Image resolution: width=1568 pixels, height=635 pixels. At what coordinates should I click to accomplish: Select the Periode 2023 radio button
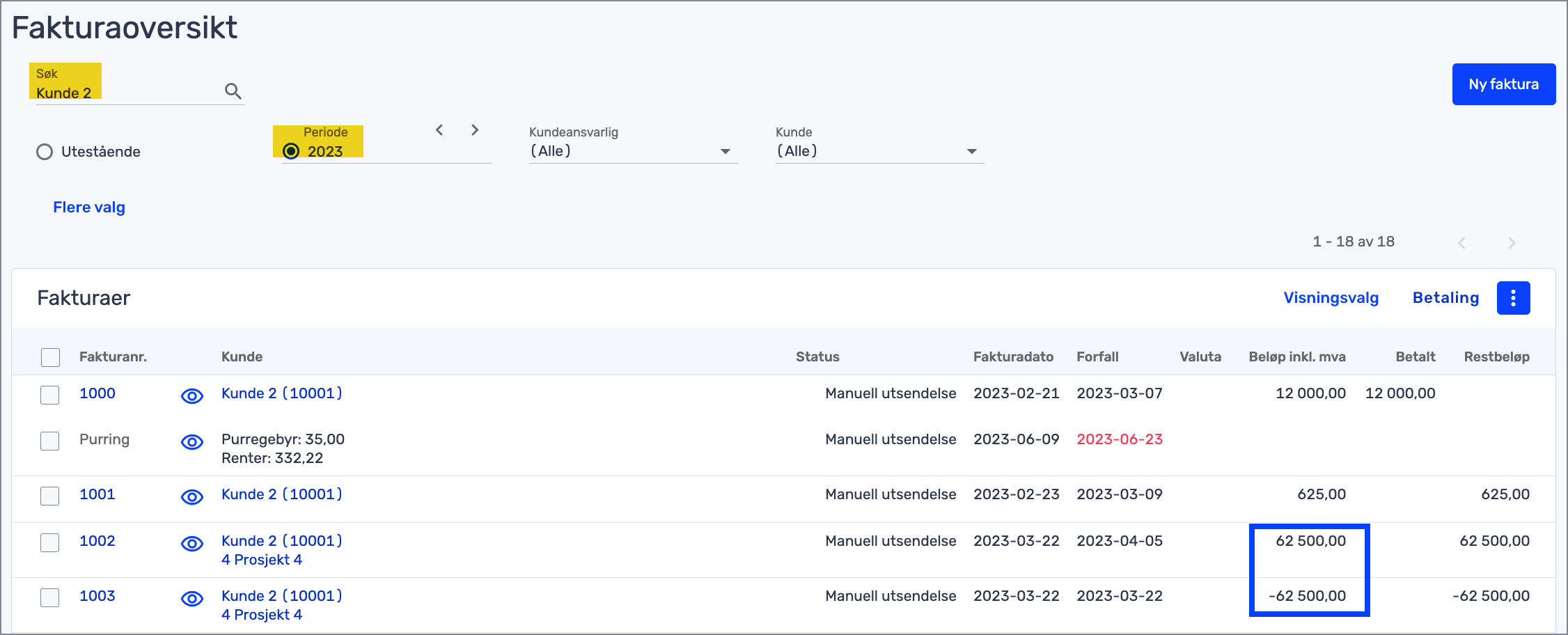291,151
